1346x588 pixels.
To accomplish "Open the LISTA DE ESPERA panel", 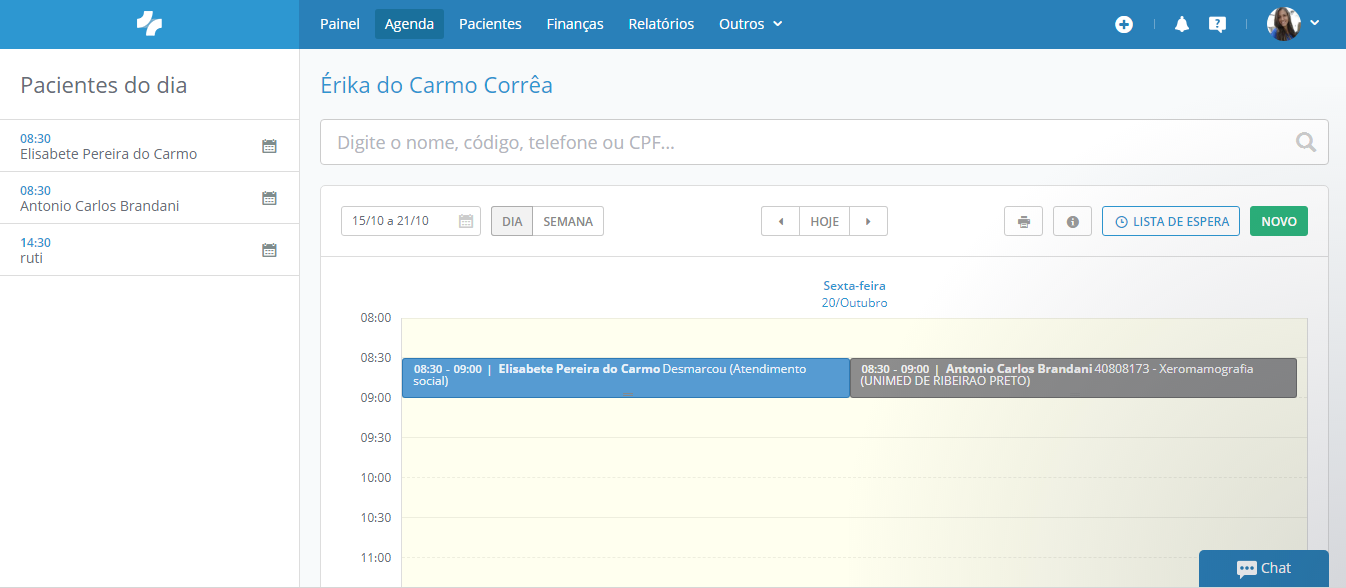I will tap(1170, 220).
